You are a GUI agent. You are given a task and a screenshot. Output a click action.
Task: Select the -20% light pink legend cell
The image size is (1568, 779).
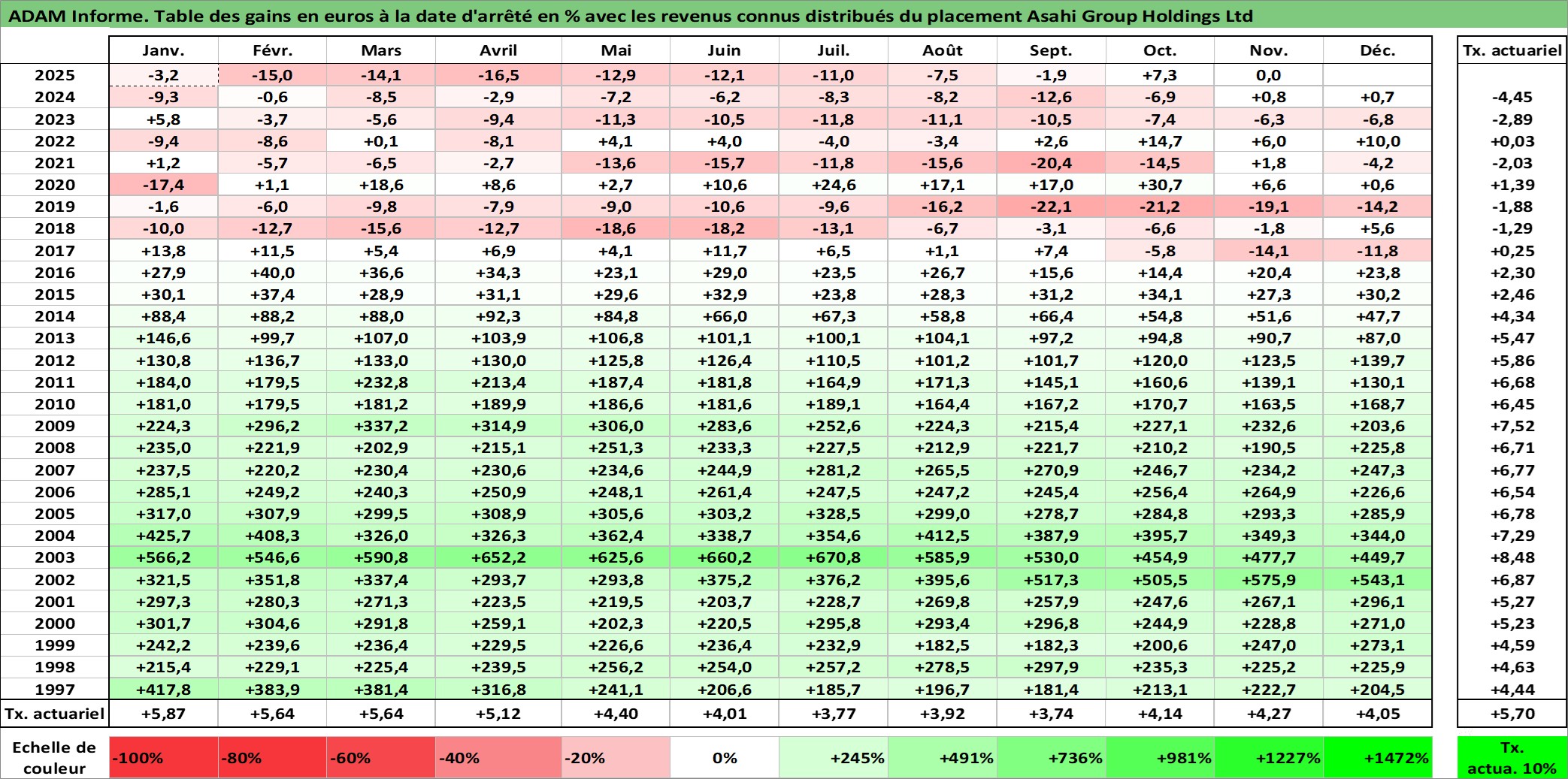(x=616, y=757)
